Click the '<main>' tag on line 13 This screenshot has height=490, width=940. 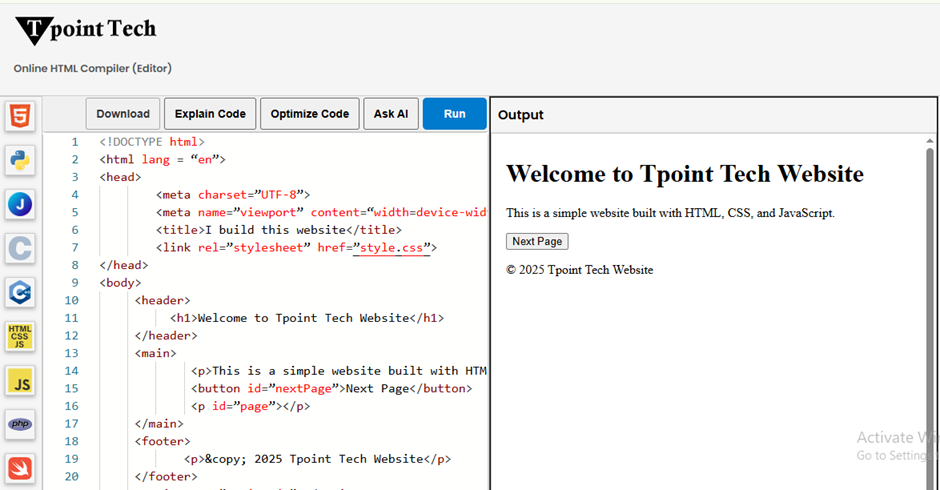(156, 353)
